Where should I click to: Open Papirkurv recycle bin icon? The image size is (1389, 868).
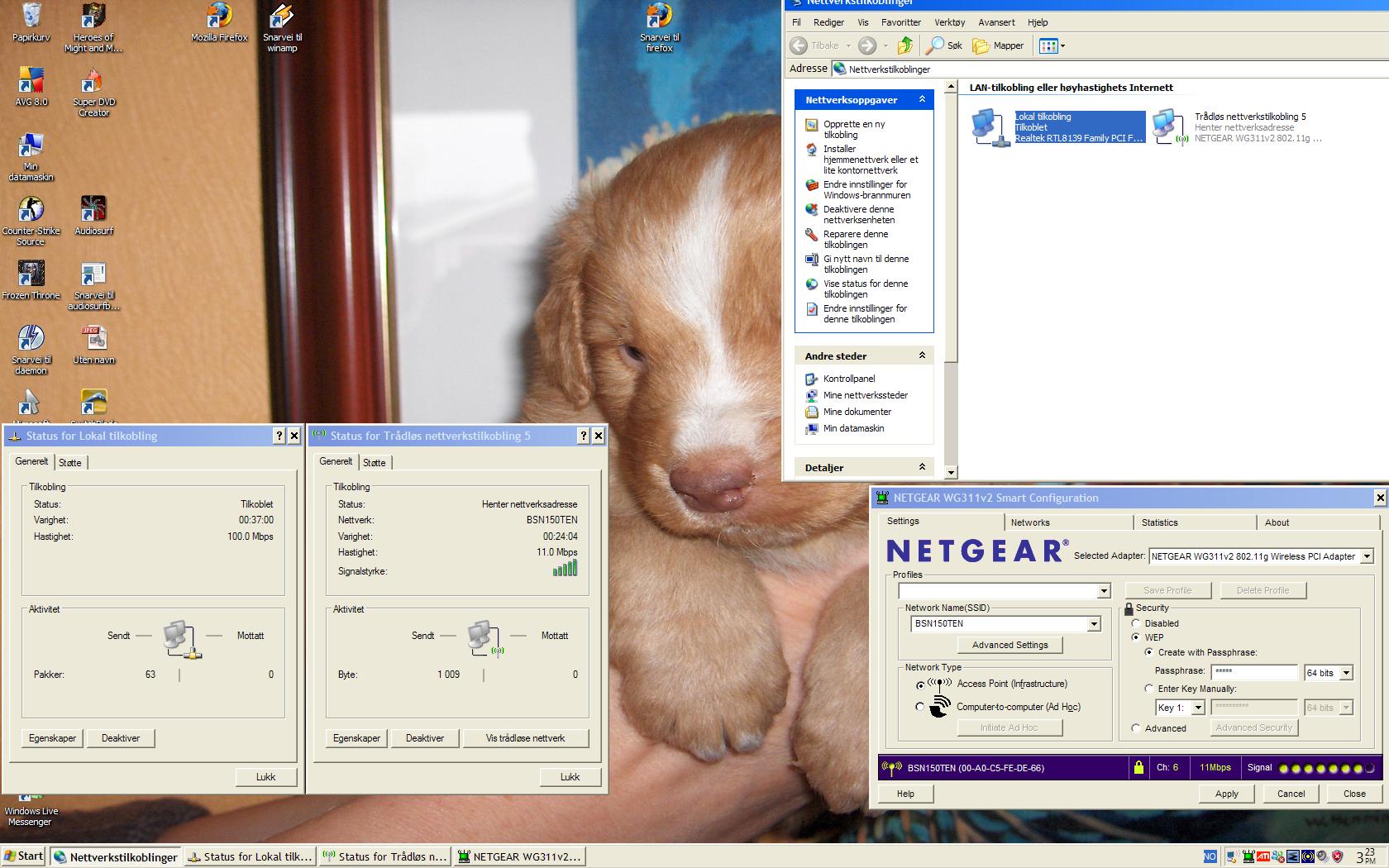pyautogui.click(x=31, y=22)
